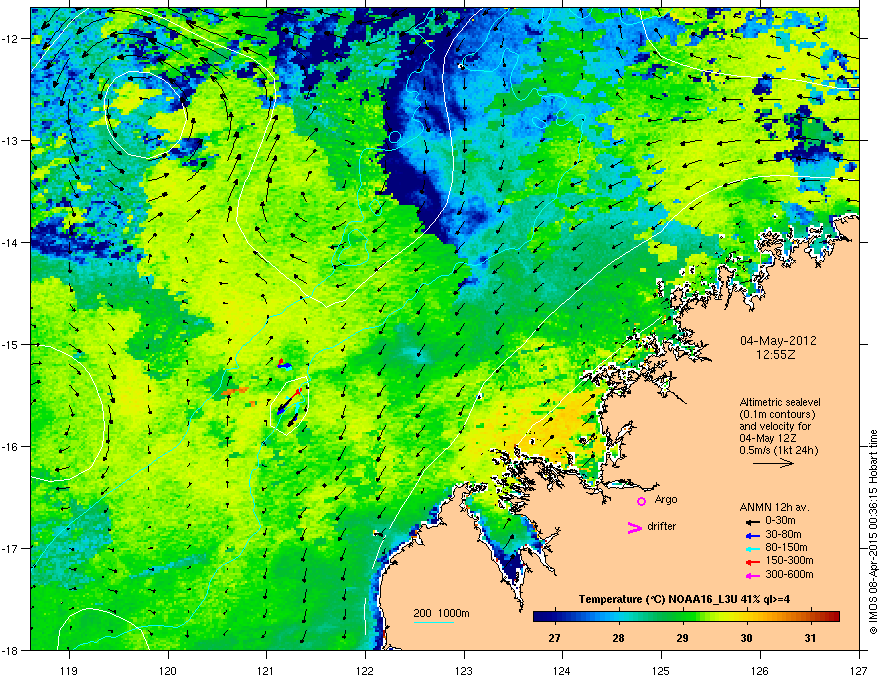
Task: Click the latitude axis label -14
Action: click(11, 242)
